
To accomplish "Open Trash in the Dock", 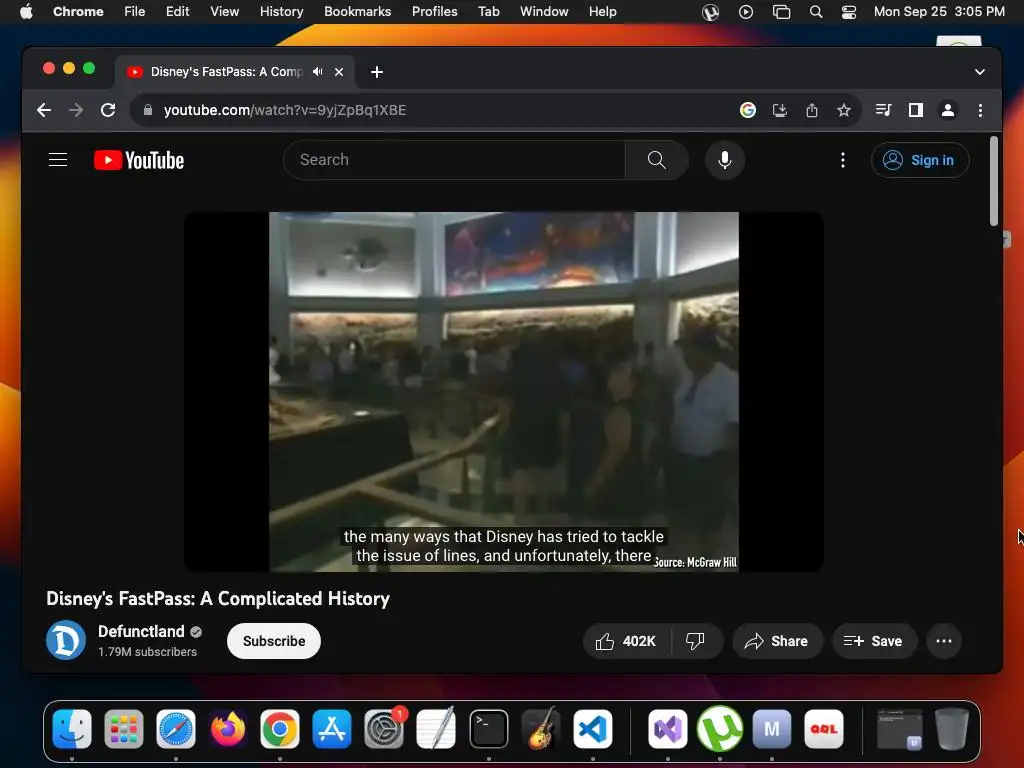I will point(952,729).
